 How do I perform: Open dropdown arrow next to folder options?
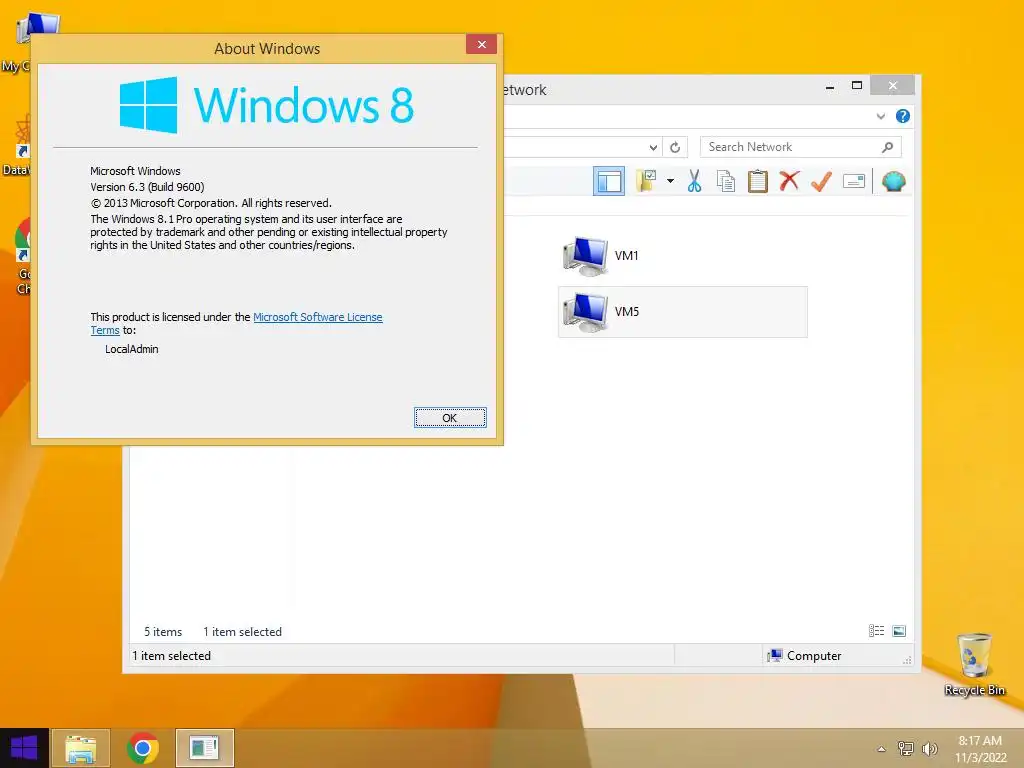tap(670, 181)
